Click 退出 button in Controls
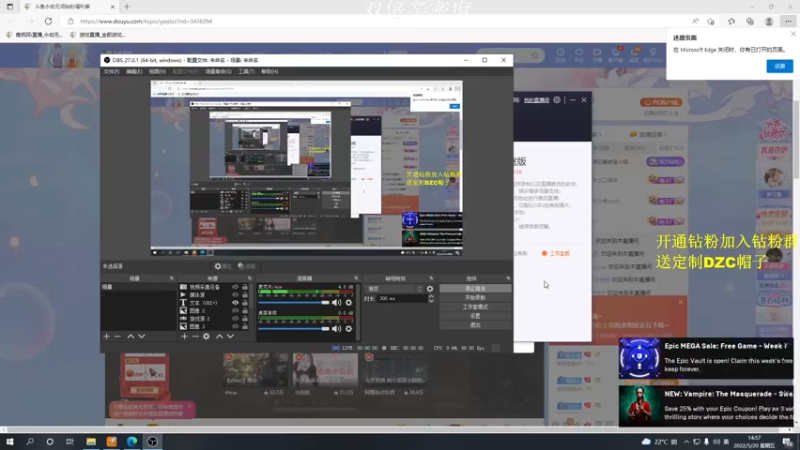The width and height of the screenshot is (800, 450). [x=475, y=326]
